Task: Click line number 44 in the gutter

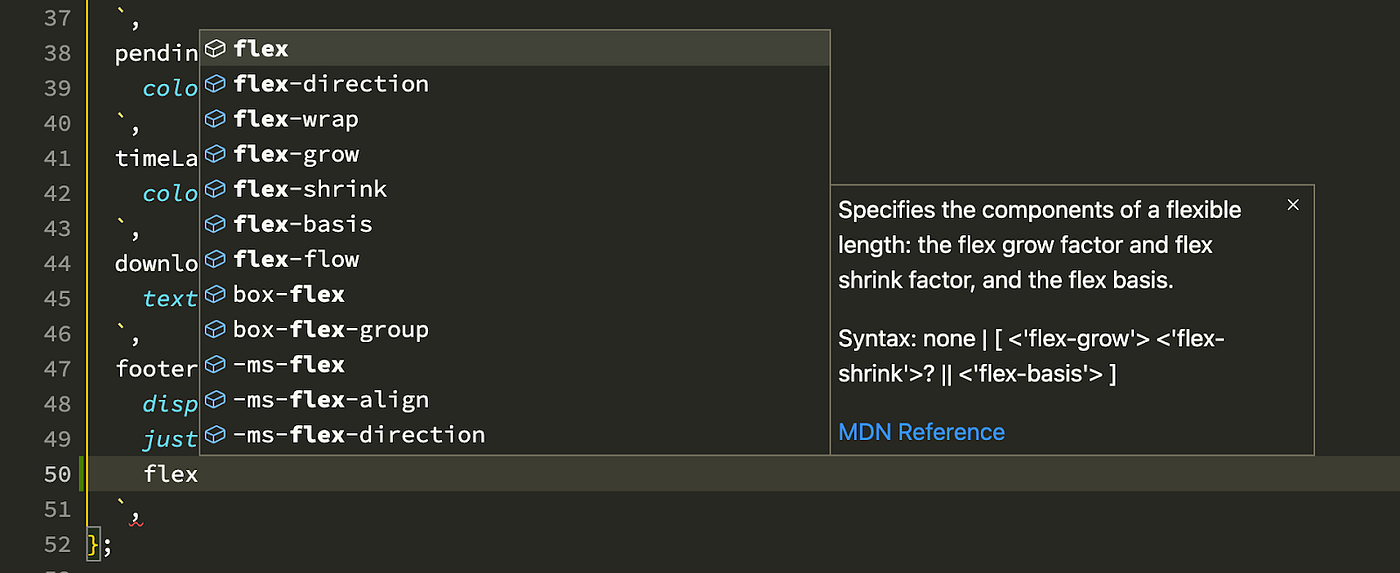Action: pyautogui.click(x=57, y=264)
